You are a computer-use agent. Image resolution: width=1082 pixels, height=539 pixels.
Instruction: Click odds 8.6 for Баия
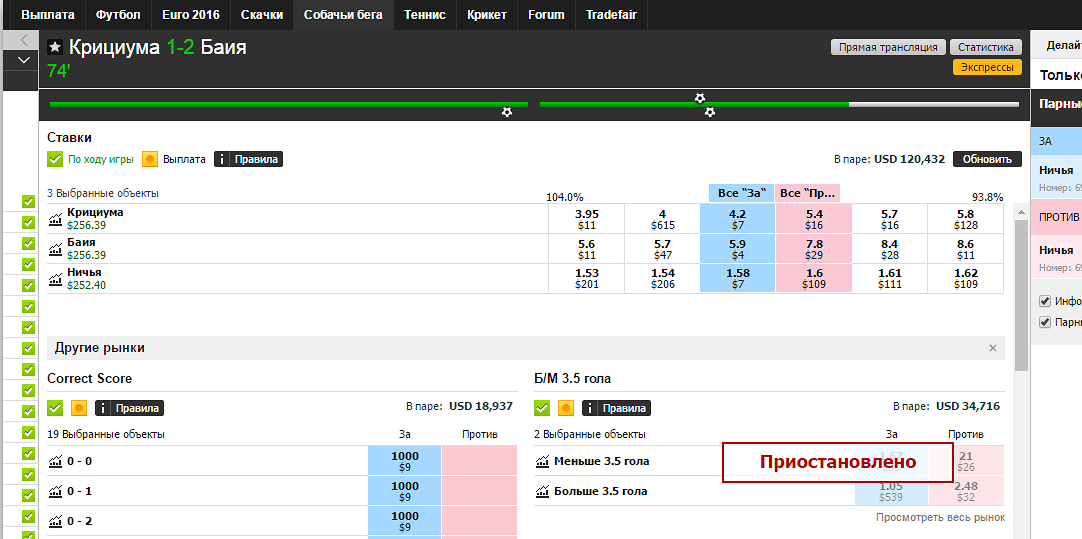pyautogui.click(x=965, y=248)
